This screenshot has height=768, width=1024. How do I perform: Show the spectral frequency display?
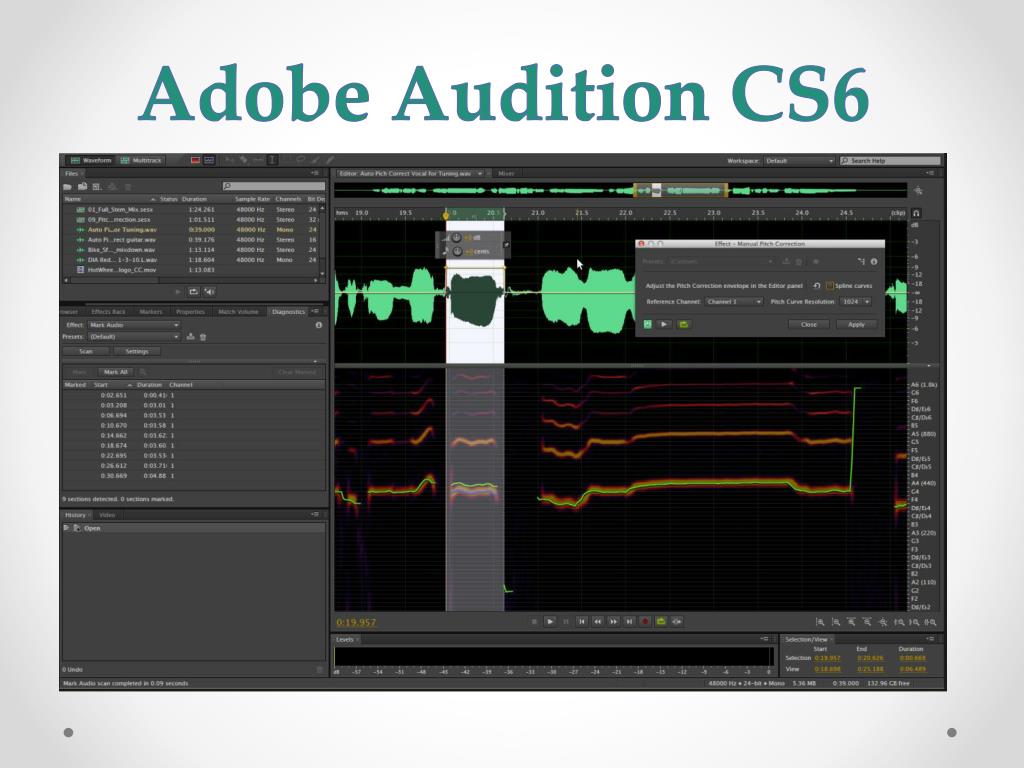195,160
